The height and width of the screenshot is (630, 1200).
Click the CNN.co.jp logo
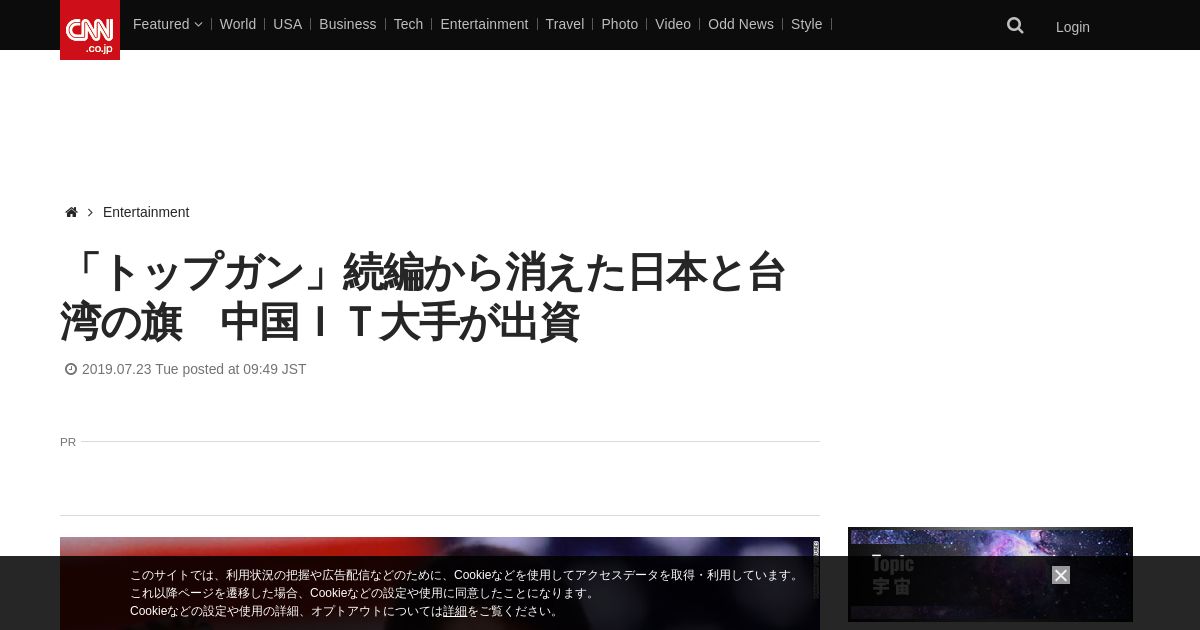click(x=90, y=30)
